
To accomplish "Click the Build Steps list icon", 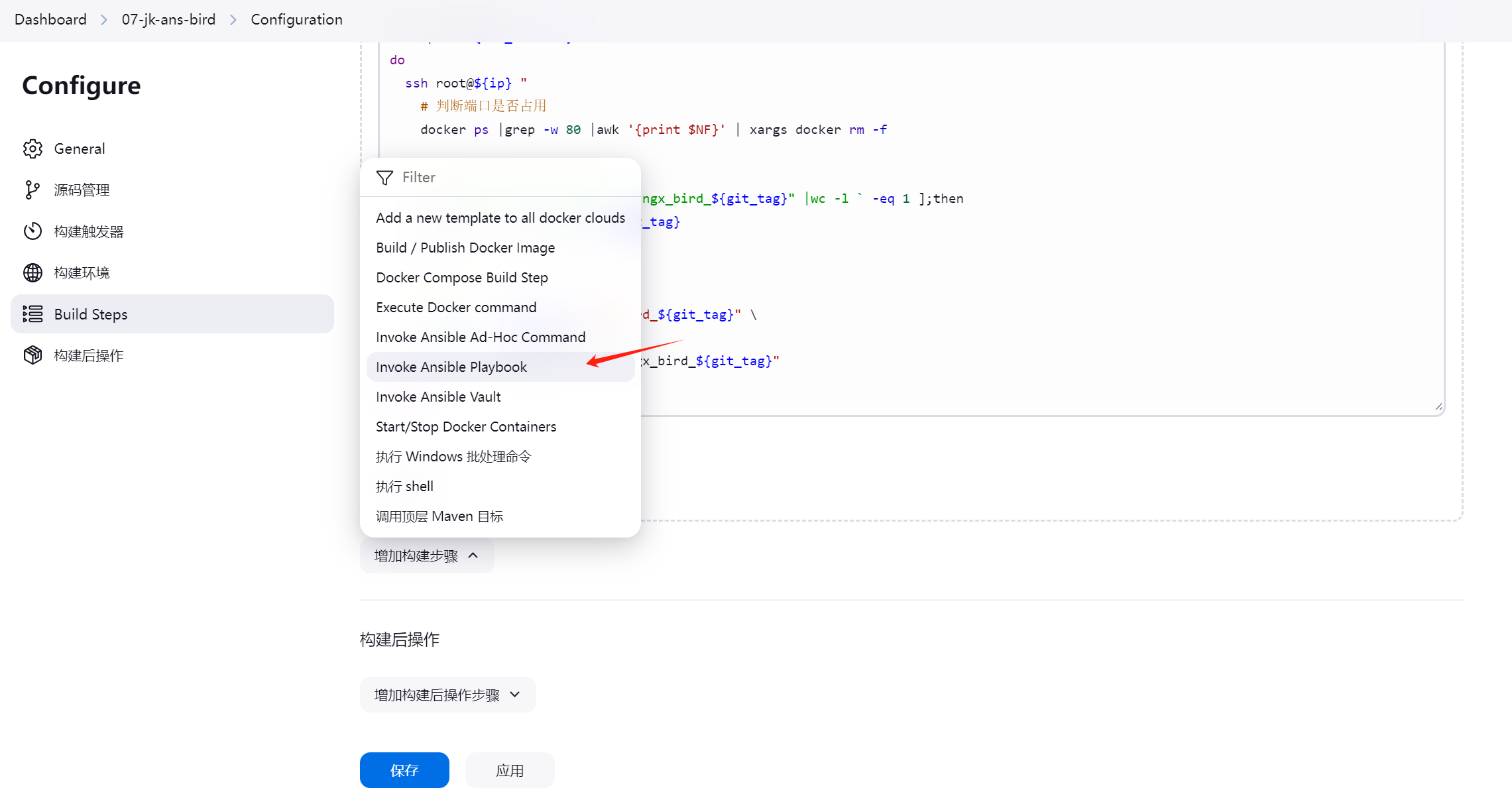I will pyautogui.click(x=32, y=314).
